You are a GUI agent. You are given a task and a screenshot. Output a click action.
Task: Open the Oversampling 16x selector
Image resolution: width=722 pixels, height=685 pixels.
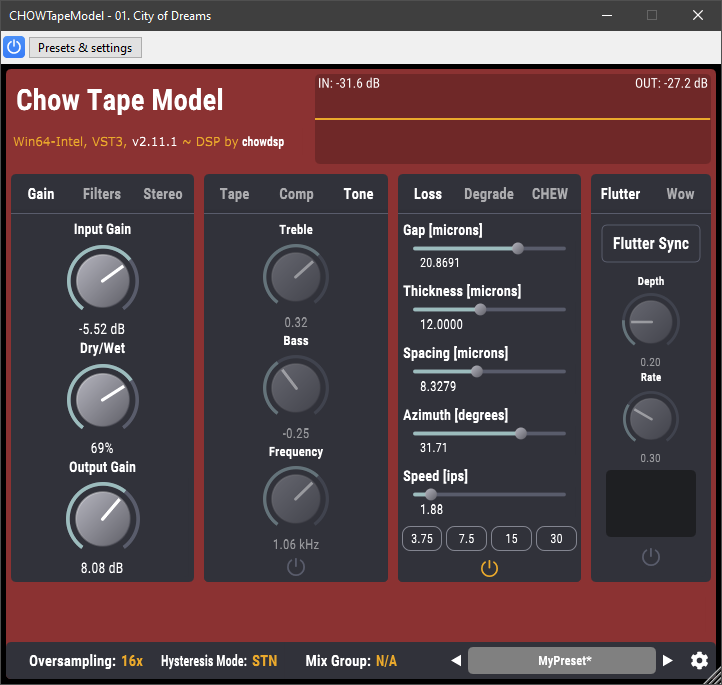pos(86,661)
